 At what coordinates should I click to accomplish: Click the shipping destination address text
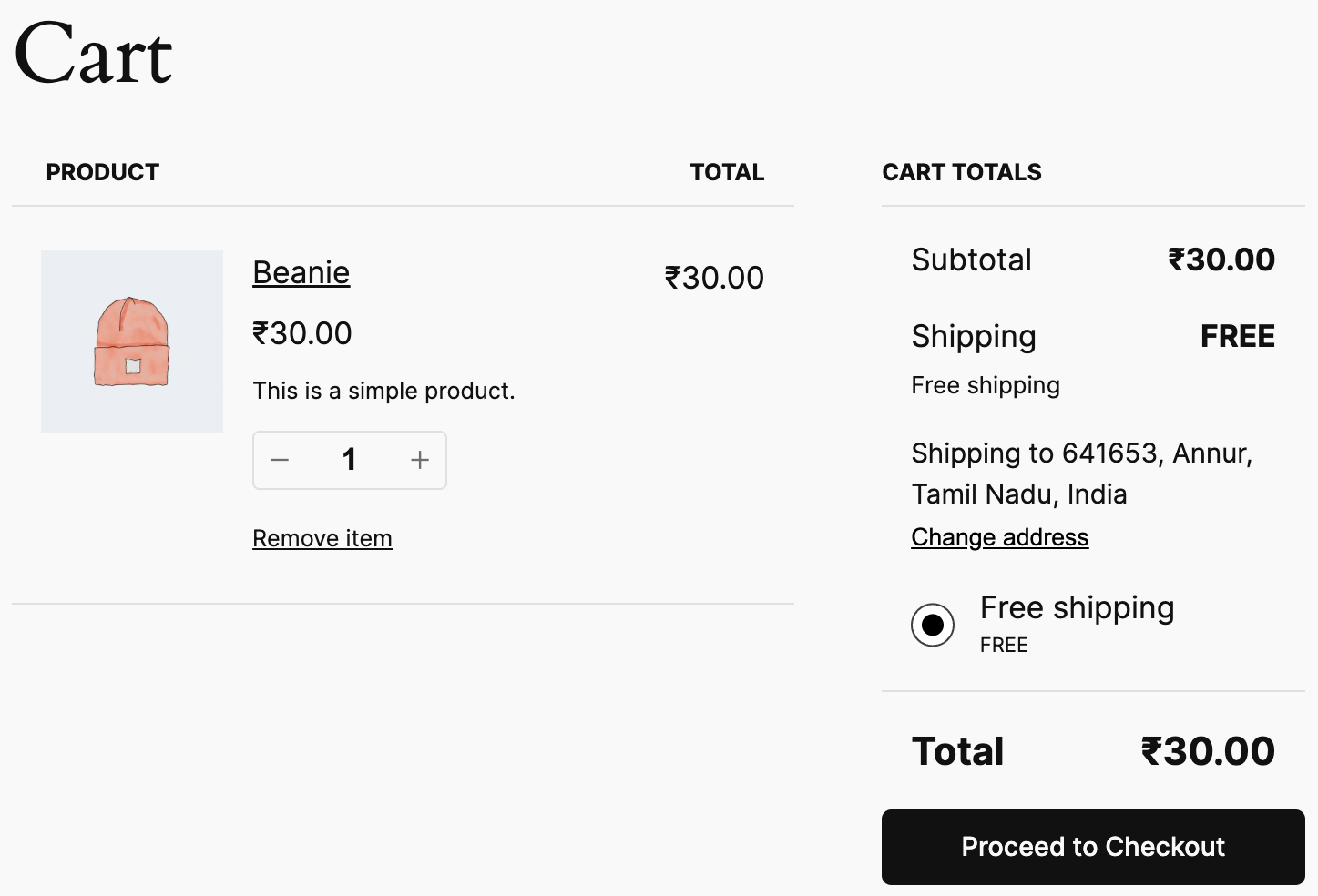1082,473
